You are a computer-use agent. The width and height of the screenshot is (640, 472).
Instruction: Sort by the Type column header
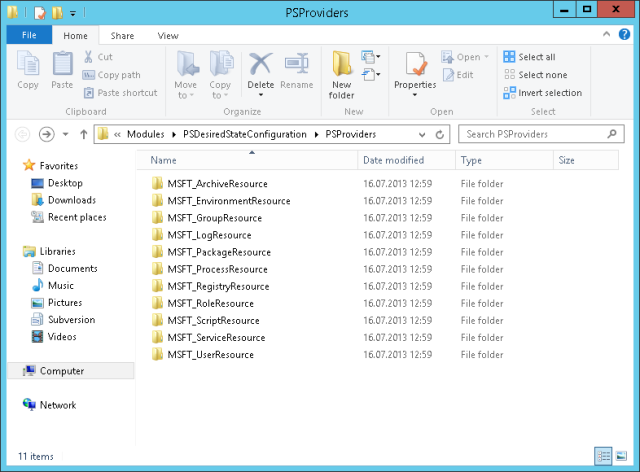[504, 160]
